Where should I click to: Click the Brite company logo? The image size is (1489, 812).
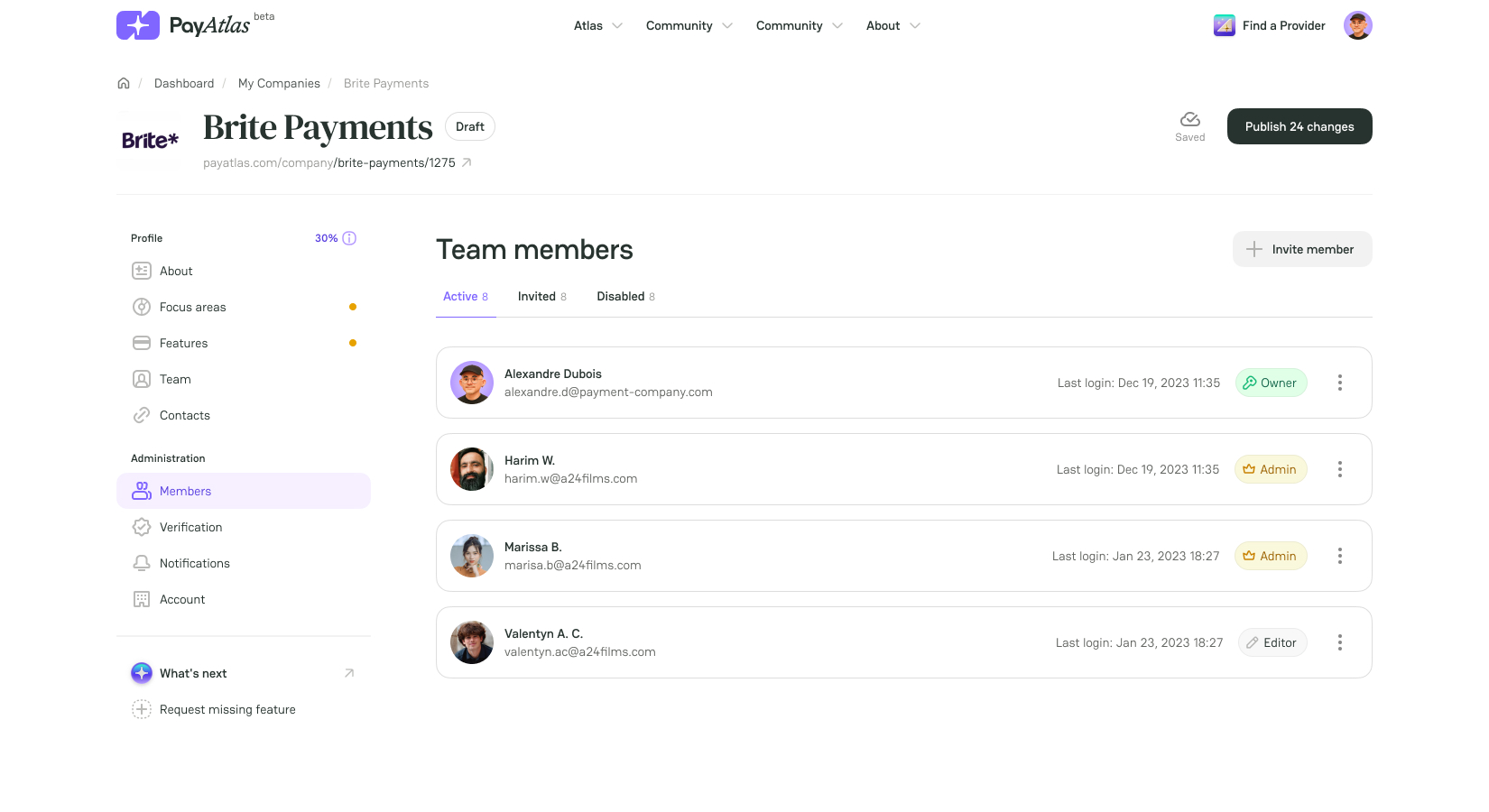(x=151, y=140)
